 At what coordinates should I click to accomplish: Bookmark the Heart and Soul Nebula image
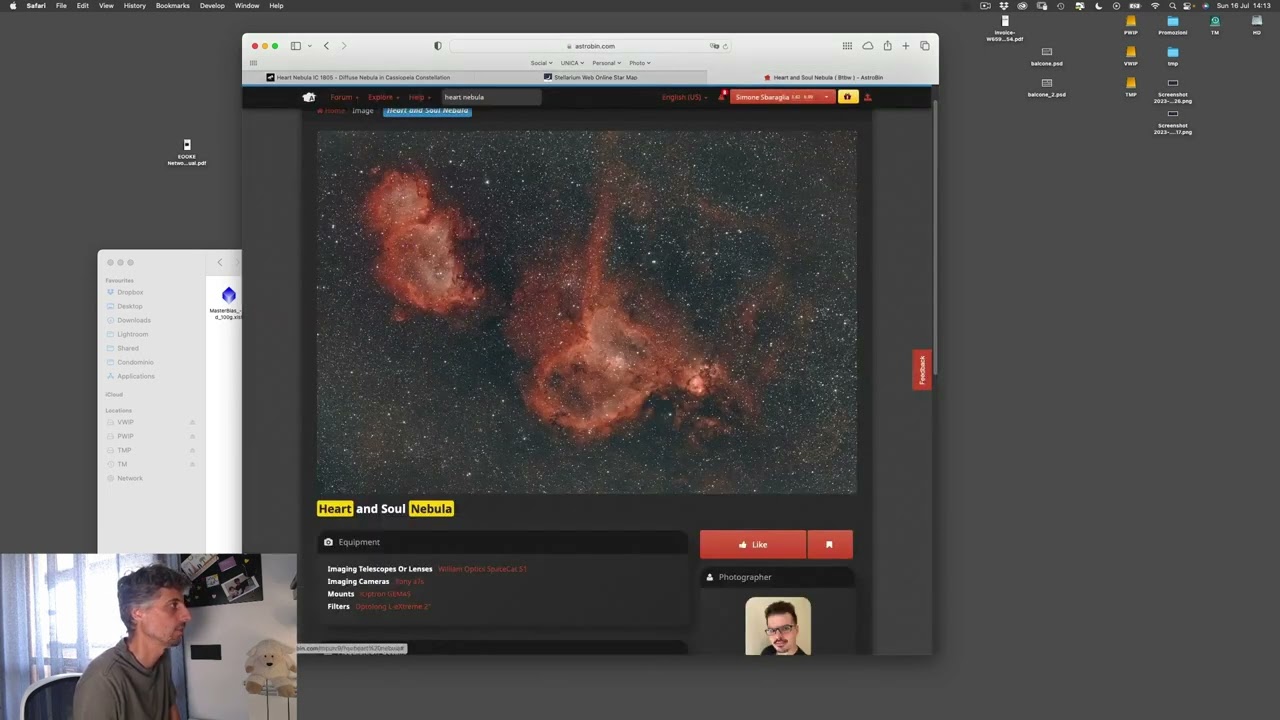pos(829,545)
